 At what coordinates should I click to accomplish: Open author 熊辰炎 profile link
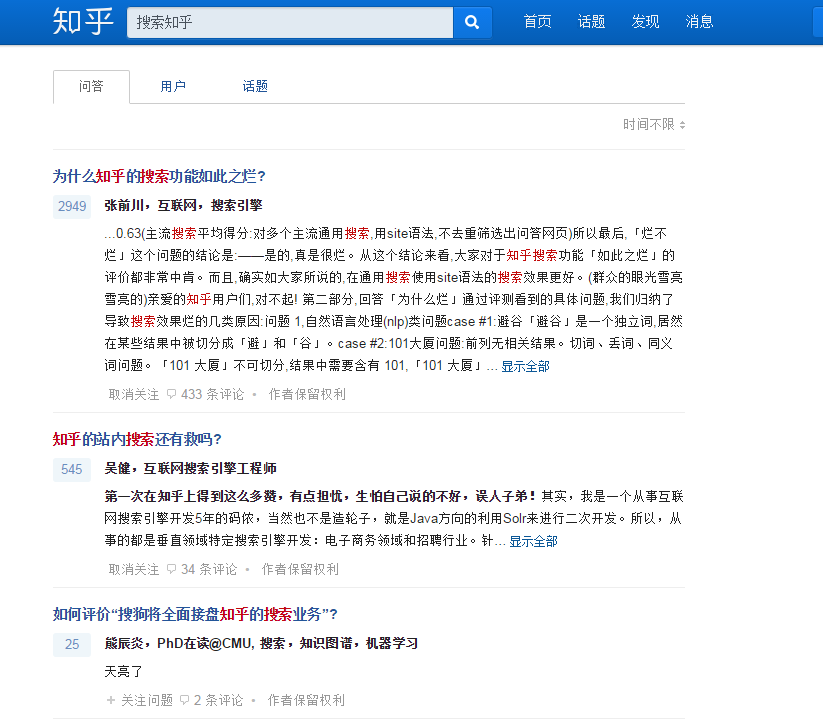124,643
